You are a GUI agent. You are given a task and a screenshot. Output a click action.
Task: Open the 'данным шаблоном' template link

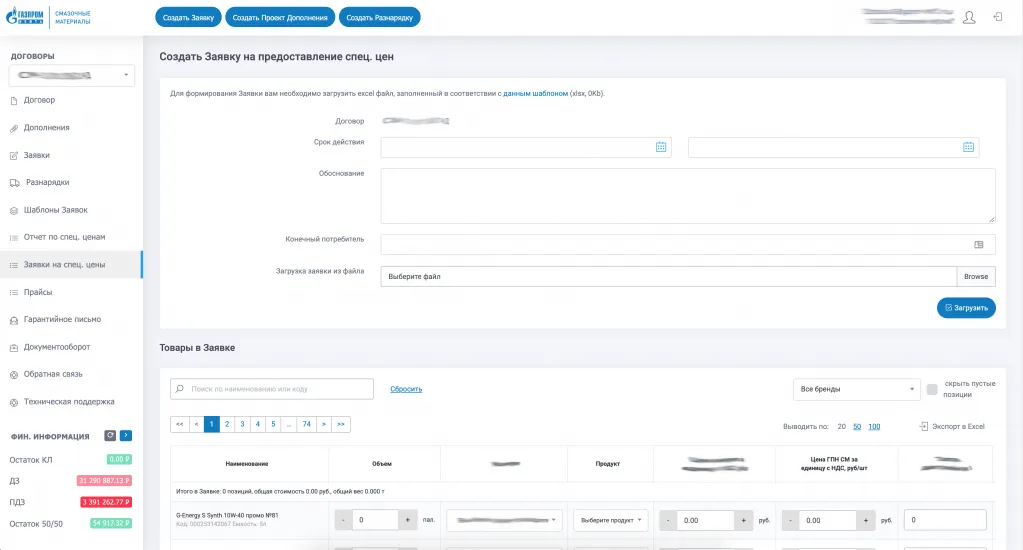pyautogui.click(x=535, y=93)
